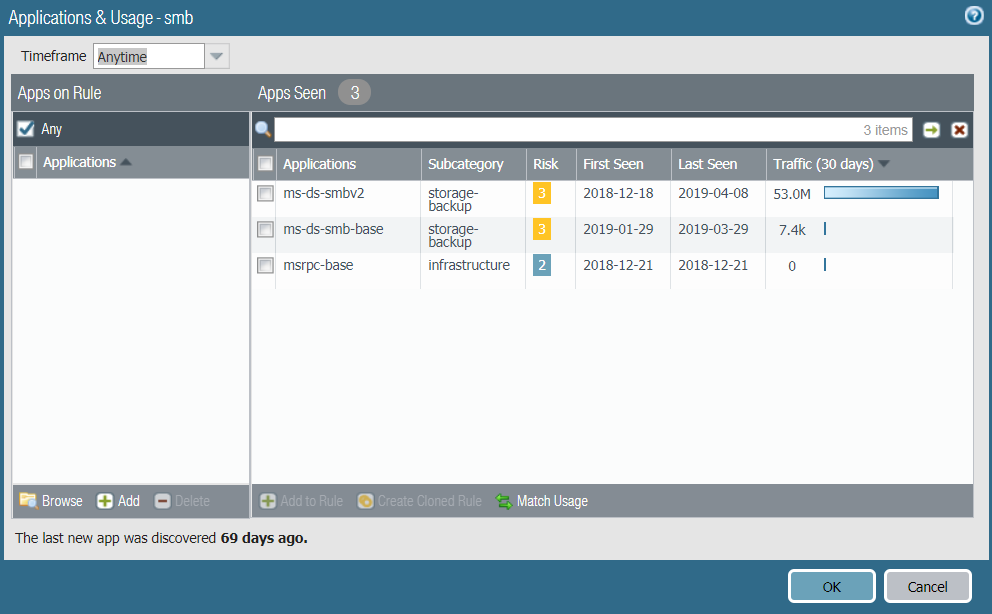The height and width of the screenshot is (614, 992).
Task: Check the ms-ds-smbv2 row checkbox
Action: (265, 194)
